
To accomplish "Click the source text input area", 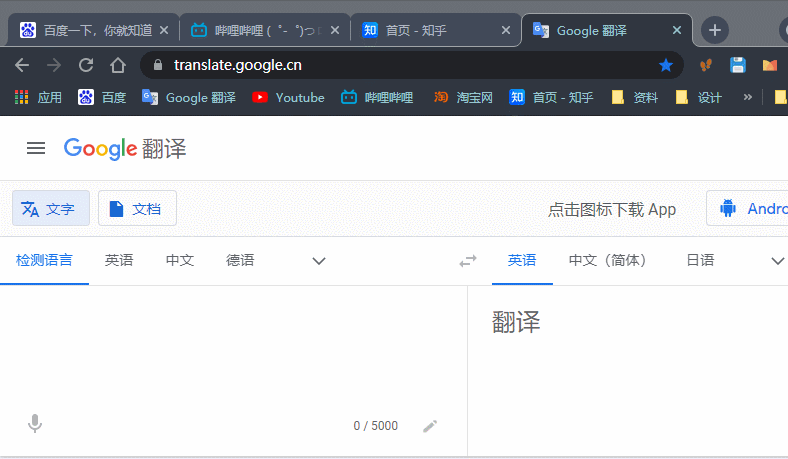I will (233, 347).
